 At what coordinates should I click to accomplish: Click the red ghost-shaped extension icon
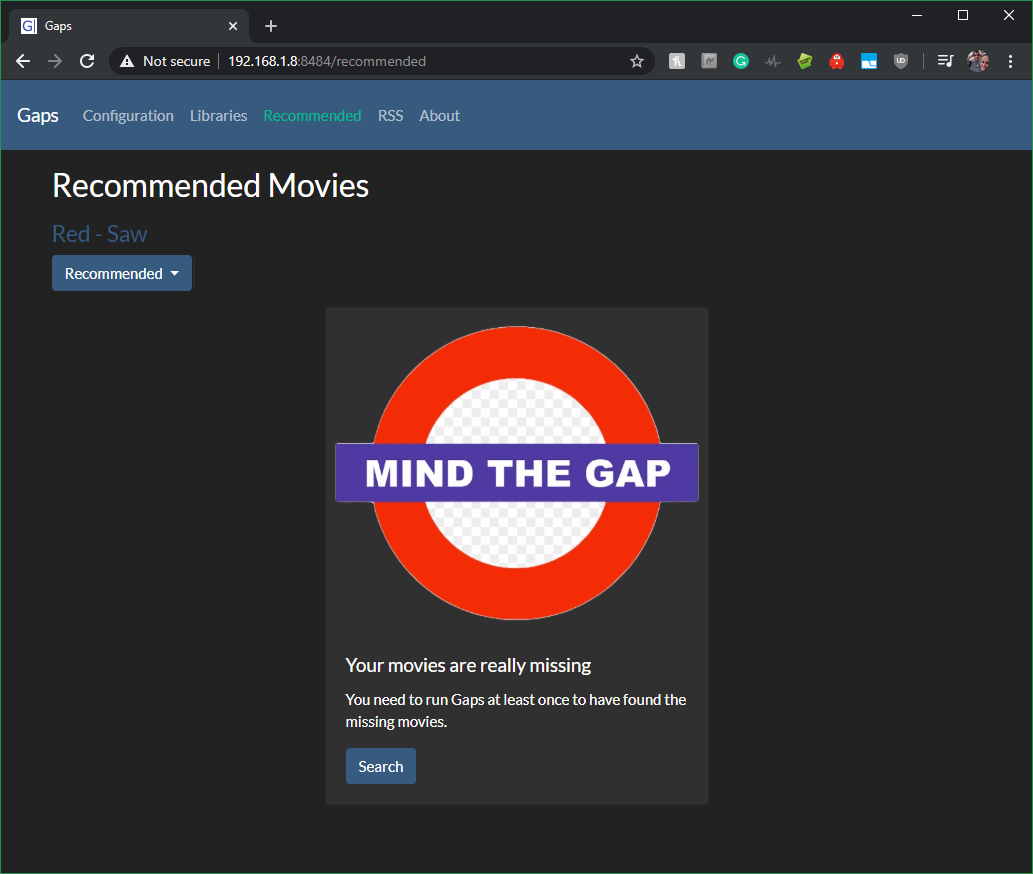837,61
